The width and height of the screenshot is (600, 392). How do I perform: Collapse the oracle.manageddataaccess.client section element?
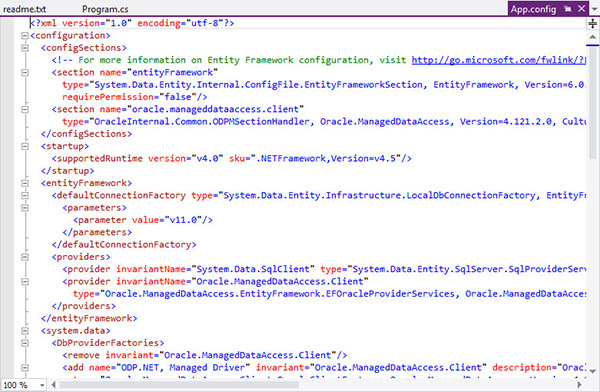(25, 109)
